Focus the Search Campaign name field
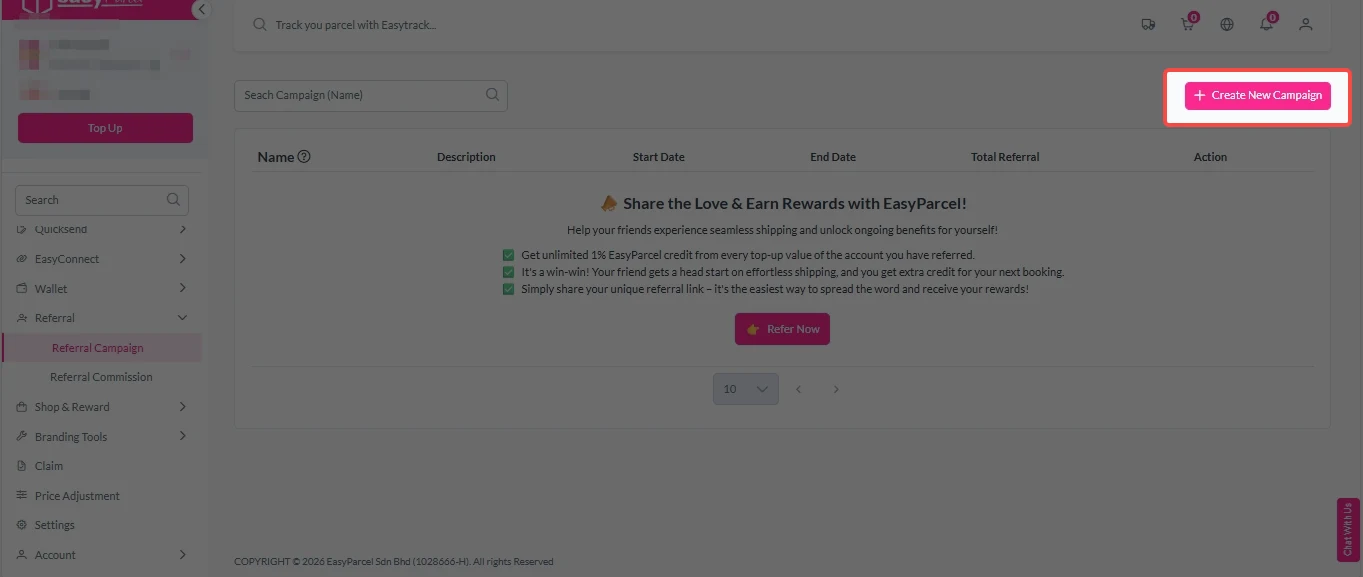 click(360, 95)
